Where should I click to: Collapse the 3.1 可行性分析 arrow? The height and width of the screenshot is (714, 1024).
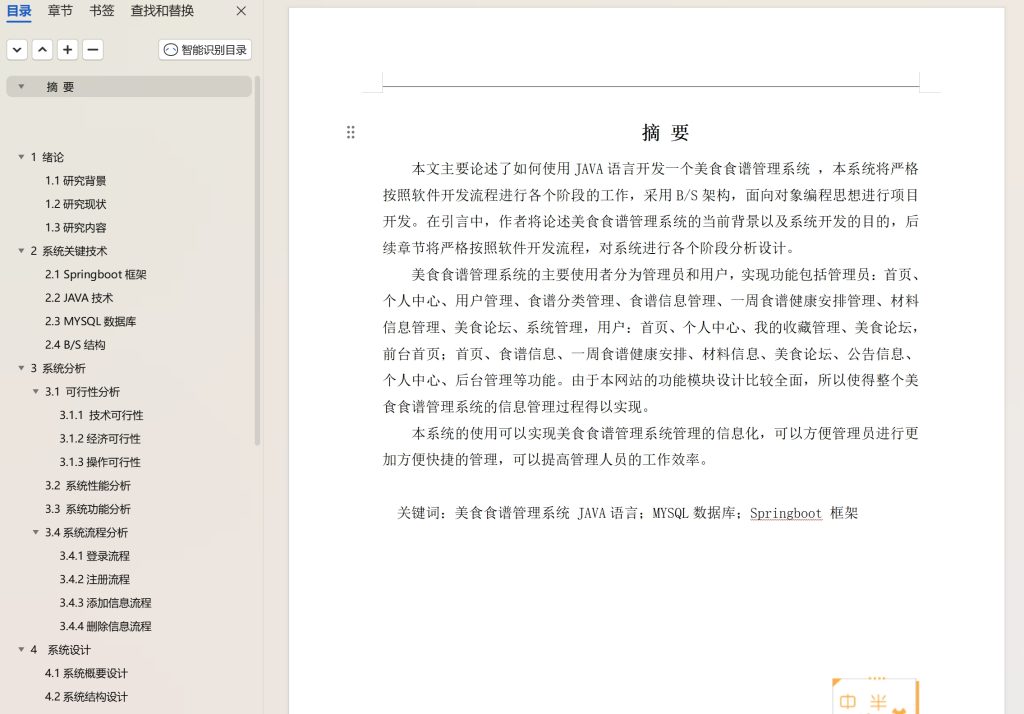[x=36, y=392]
